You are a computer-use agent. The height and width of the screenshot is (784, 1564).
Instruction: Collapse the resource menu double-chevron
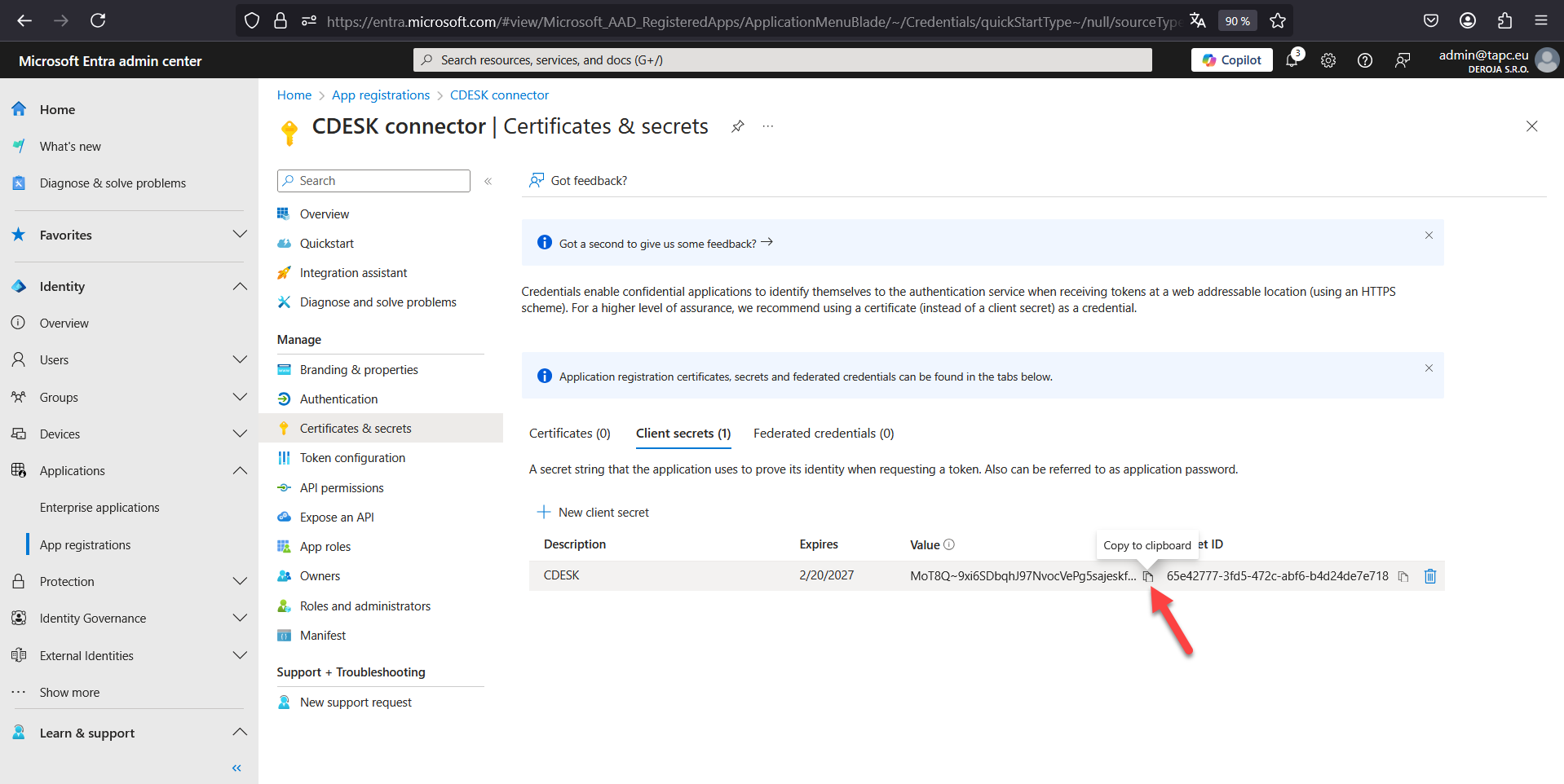pos(488,181)
